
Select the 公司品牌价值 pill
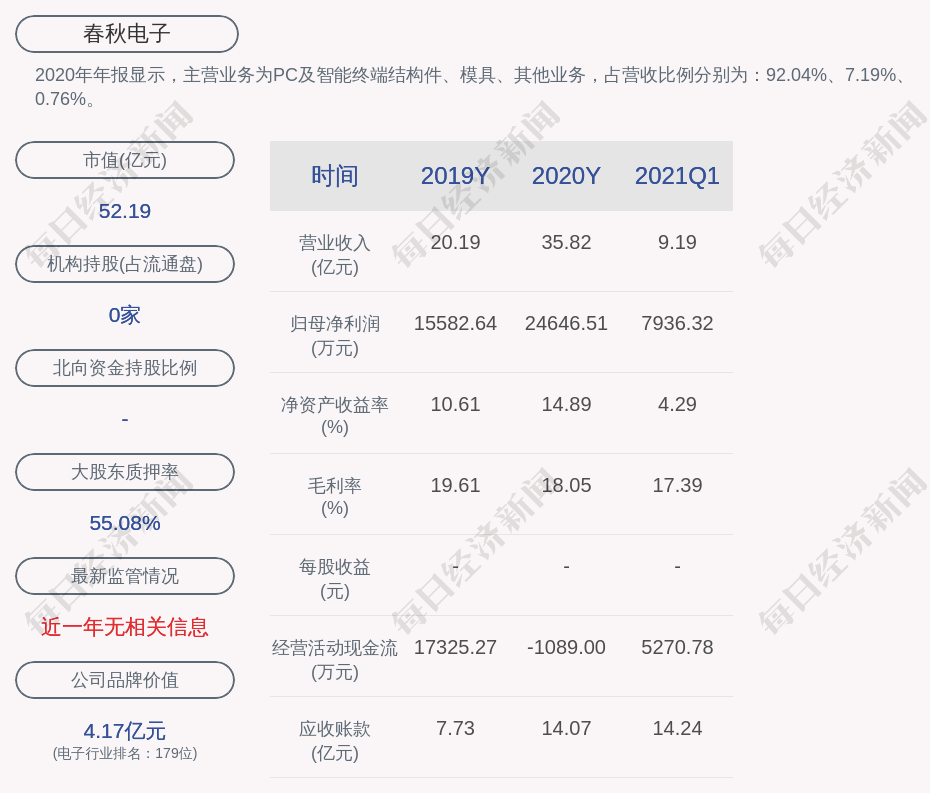coord(125,680)
